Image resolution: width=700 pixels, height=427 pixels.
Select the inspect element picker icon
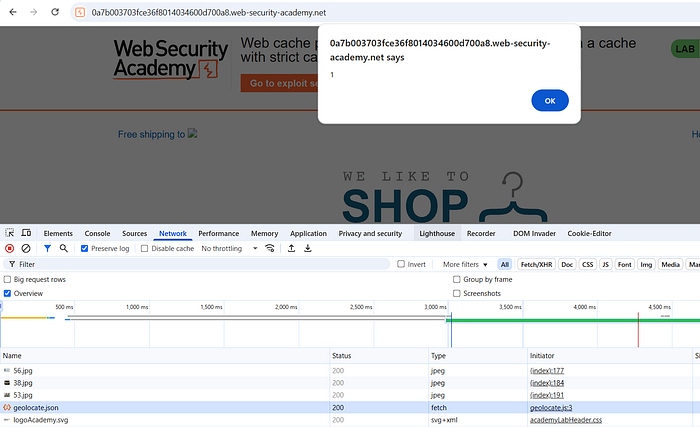(x=9, y=233)
